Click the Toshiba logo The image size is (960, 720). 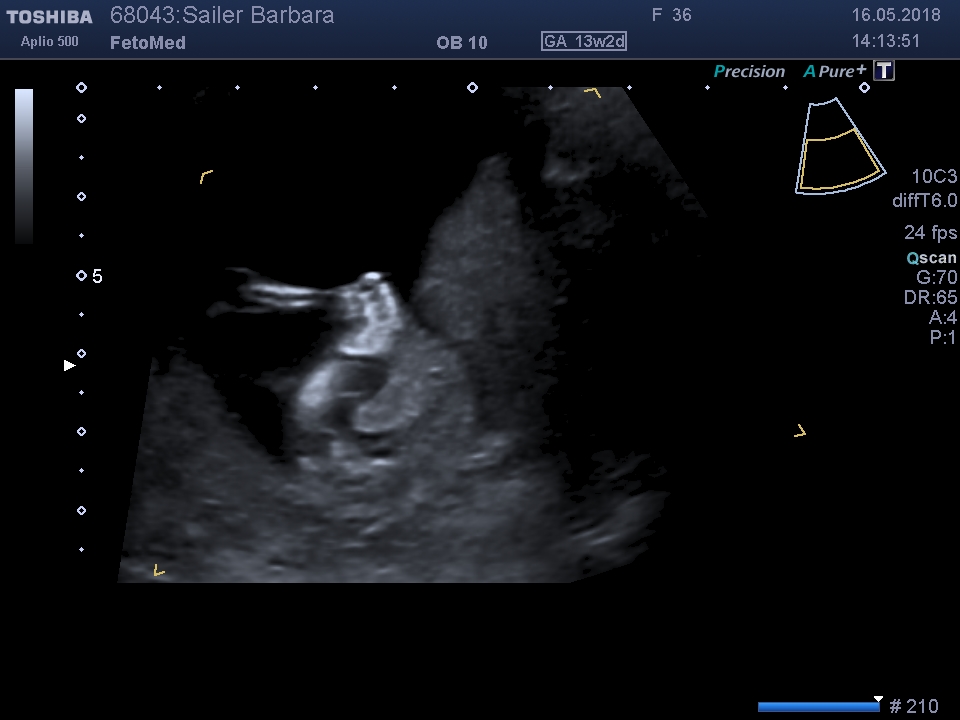pyautogui.click(x=50, y=17)
